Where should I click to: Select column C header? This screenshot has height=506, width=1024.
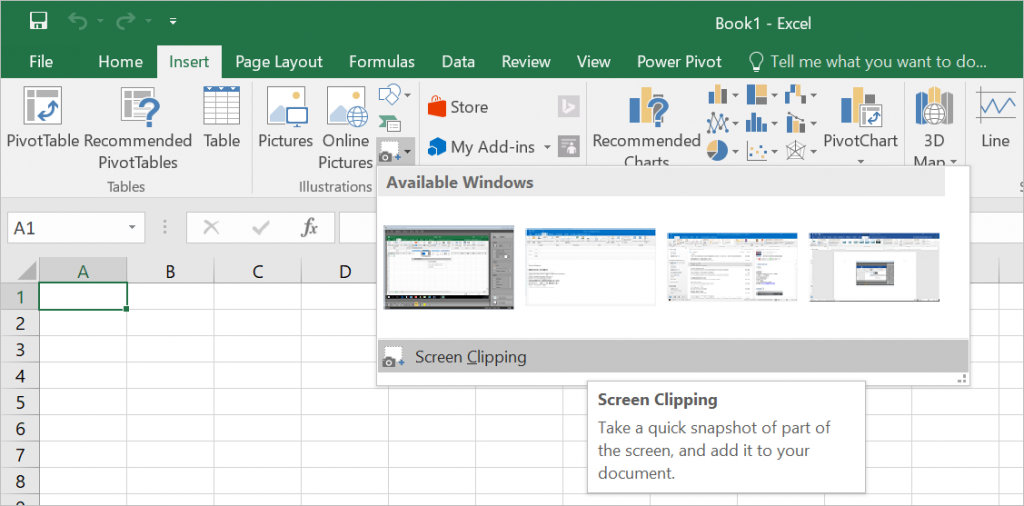pyautogui.click(x=258, y=271)
